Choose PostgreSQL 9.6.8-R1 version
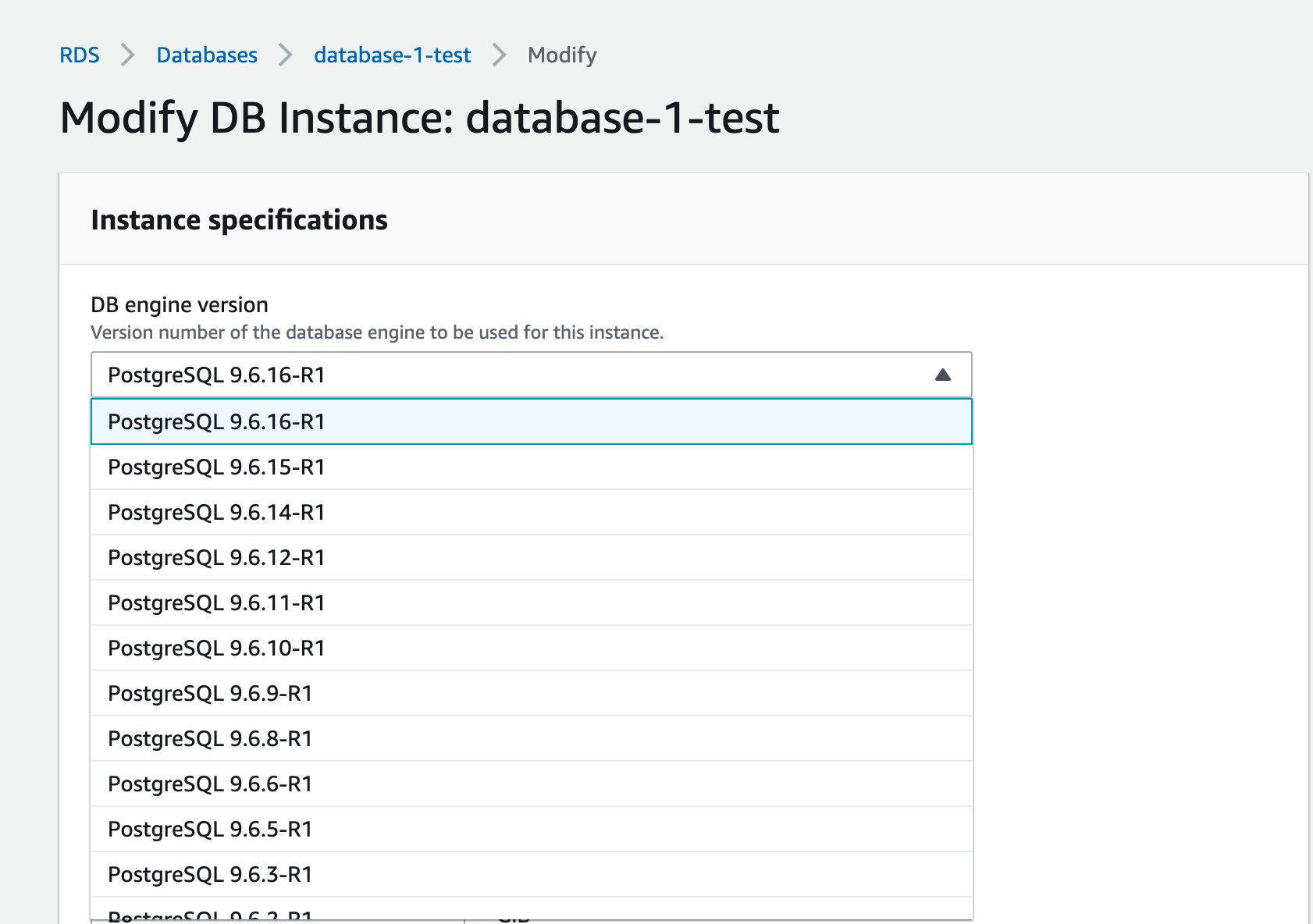The height and width of the screenshot is (924, 1313). 532,739
